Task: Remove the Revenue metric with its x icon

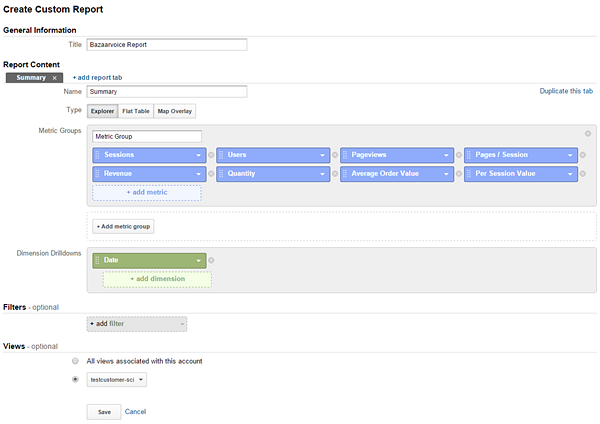Action: tap(211, 174)
